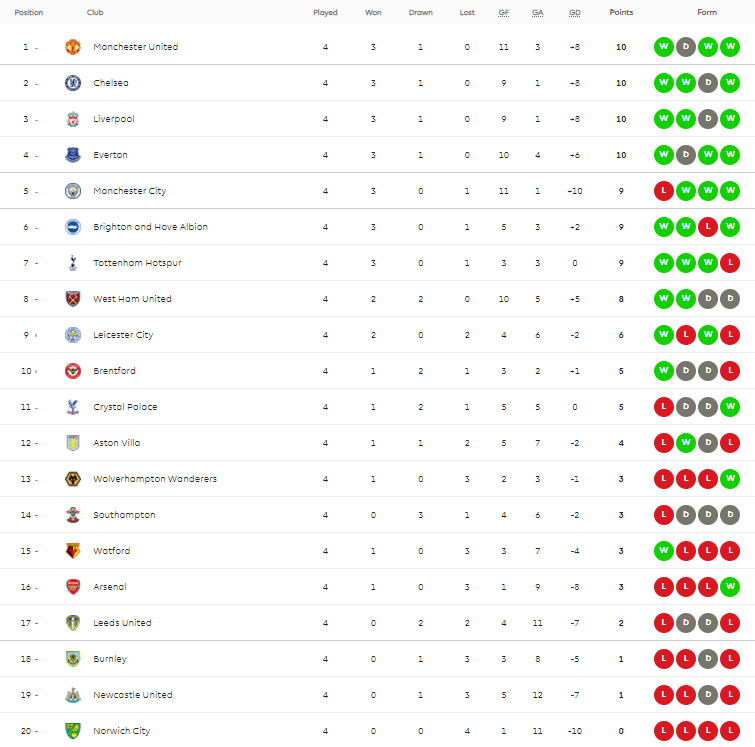The image size is (755, 747).
Task: Click the Brentford bee crest
Action: click(x=73, y=371)
